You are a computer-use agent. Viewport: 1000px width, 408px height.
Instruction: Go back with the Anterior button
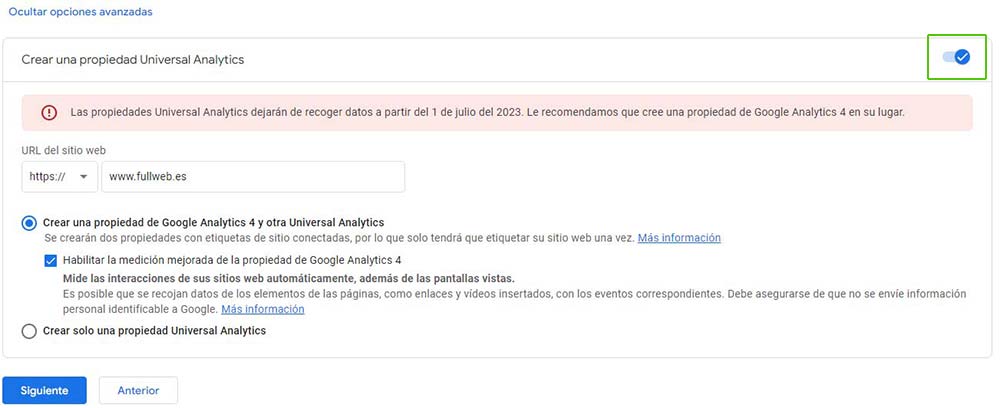coord(138,390)
